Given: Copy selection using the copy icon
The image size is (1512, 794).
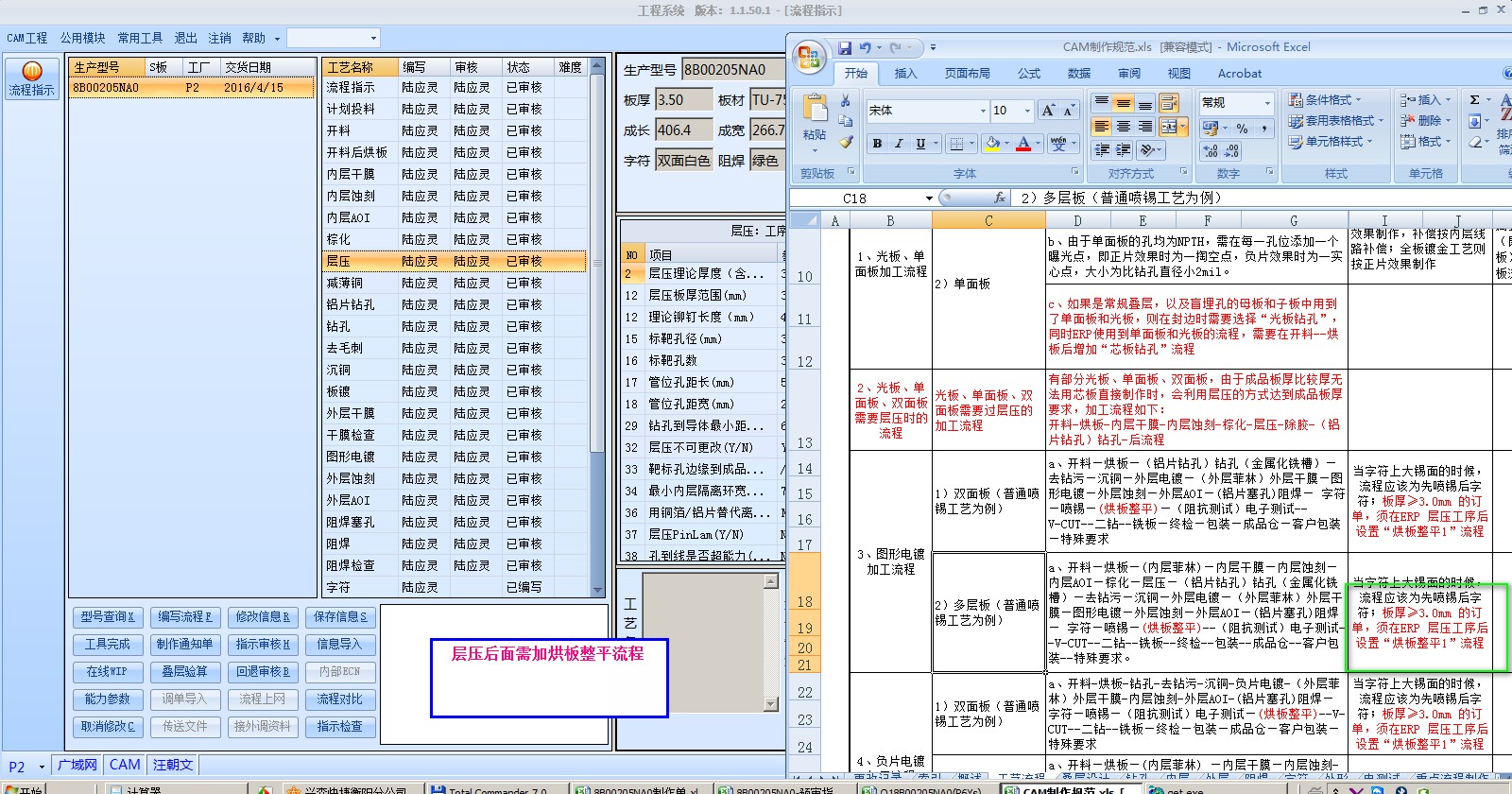Looking at the screenshot, I should [846, 121].
